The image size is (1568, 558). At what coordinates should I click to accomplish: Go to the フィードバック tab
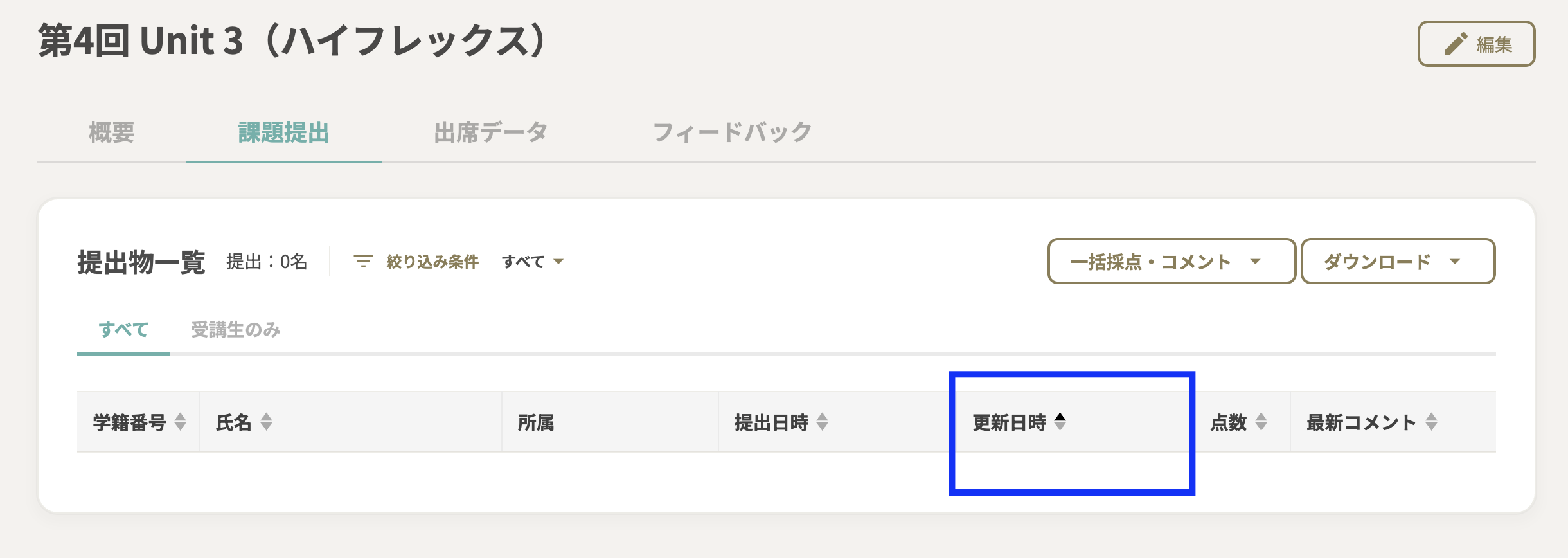point(732,132)
